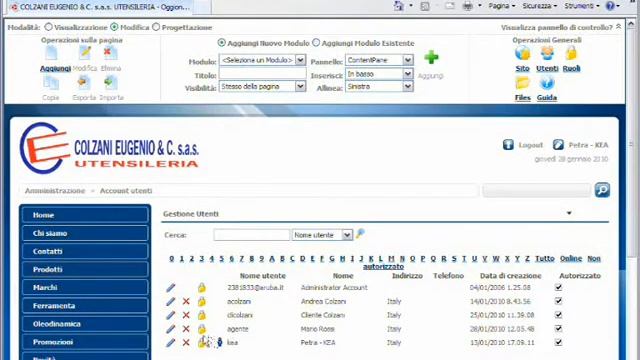The width and height of the screenshot is (640, 360).
Task: Collapse the control panel chevron
Action: point(618,27)
